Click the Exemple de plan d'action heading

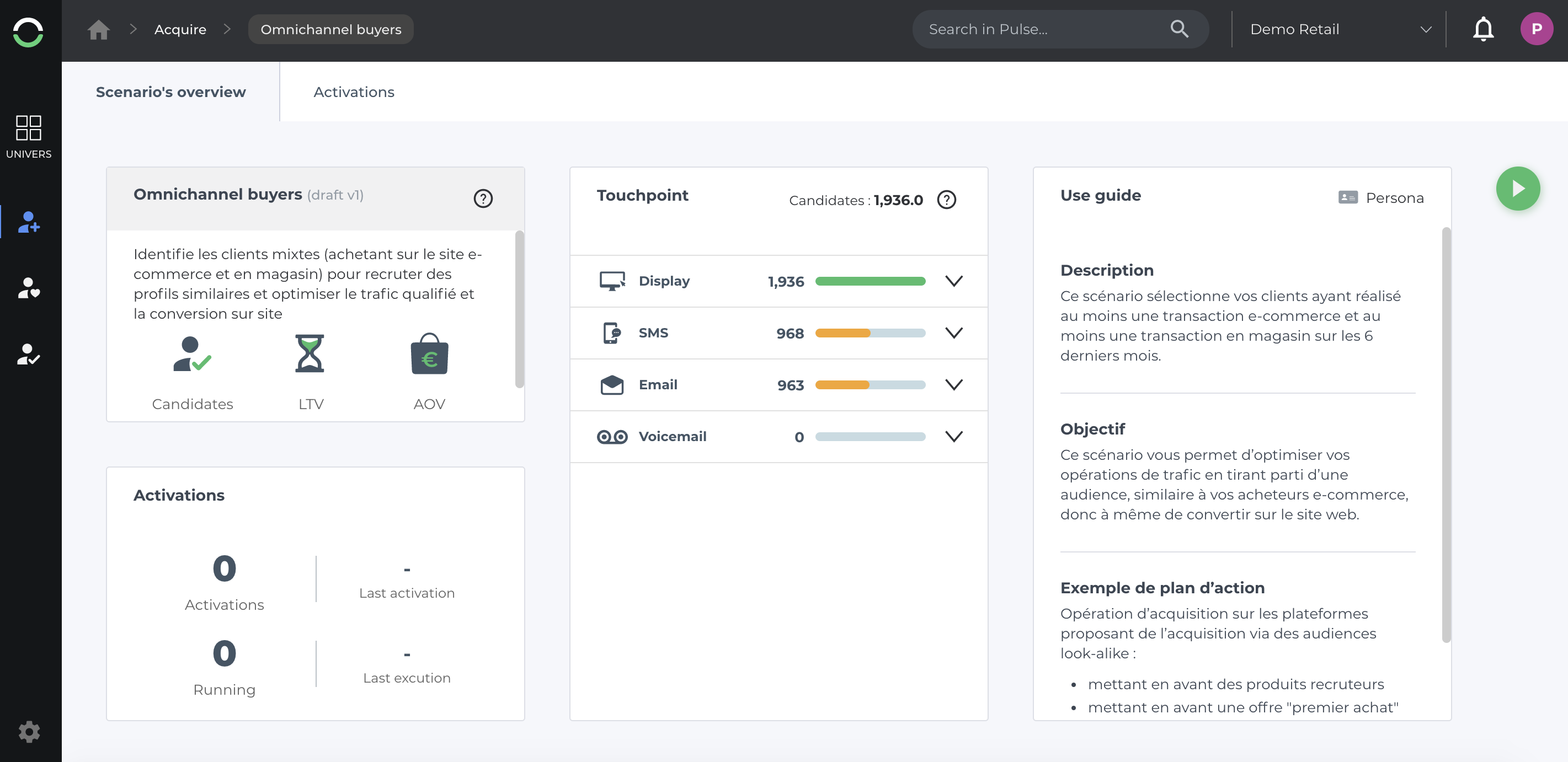[1162, 587]
